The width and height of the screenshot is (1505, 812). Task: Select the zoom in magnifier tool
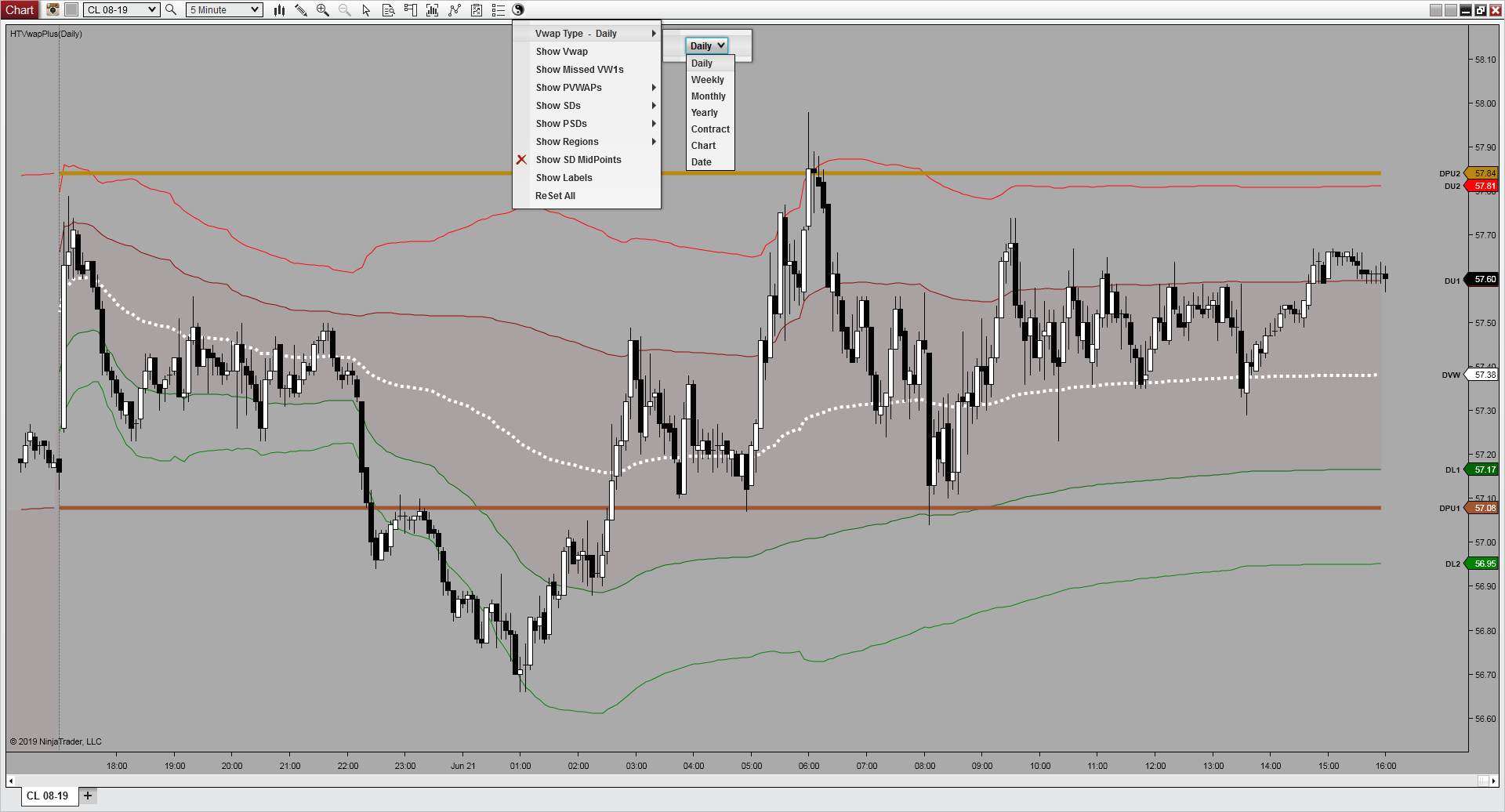point(322,9)
